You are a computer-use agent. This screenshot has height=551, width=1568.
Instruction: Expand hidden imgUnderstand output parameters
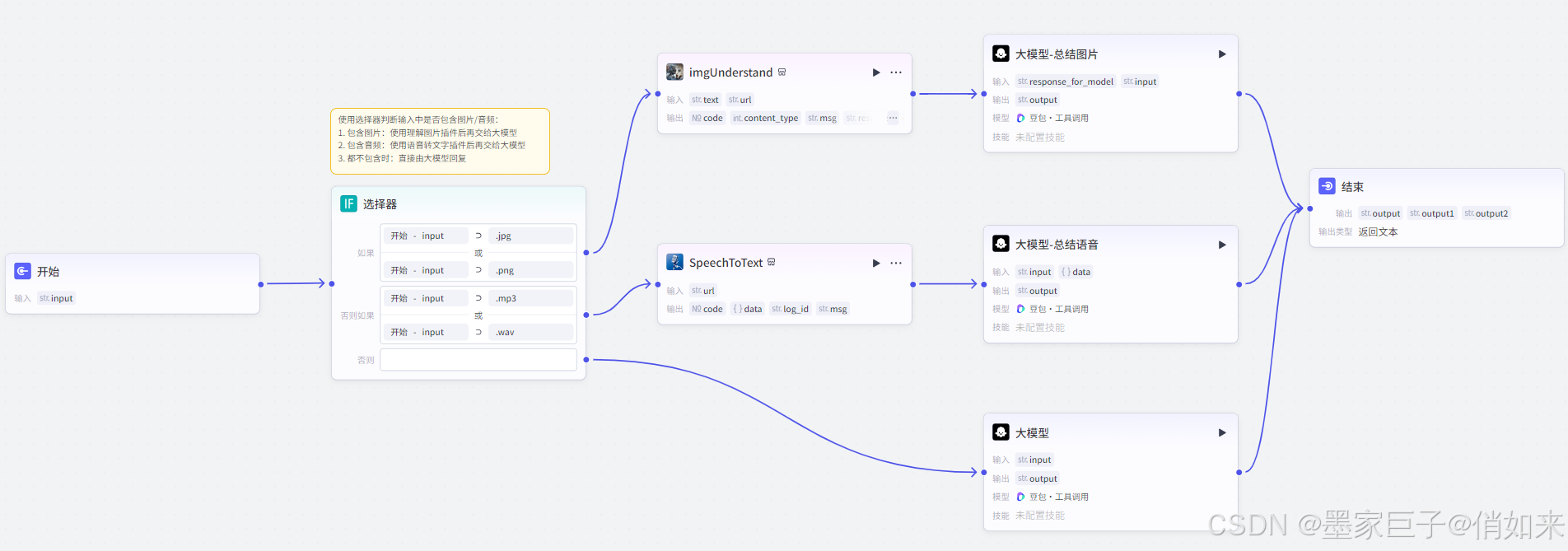click(893, 118)
